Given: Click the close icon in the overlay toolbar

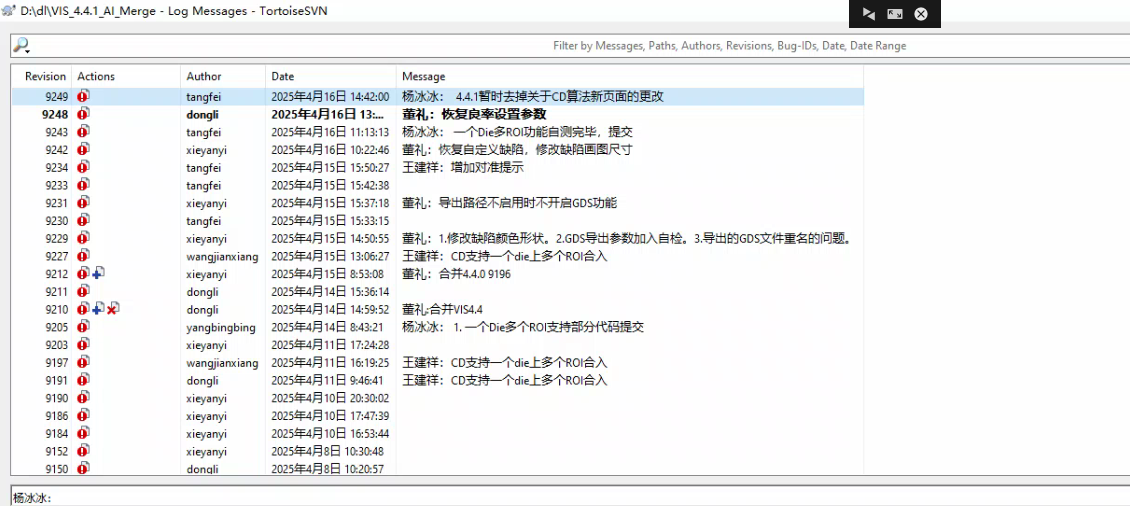Looking at the screenshot, I should [x=921, y=14].
